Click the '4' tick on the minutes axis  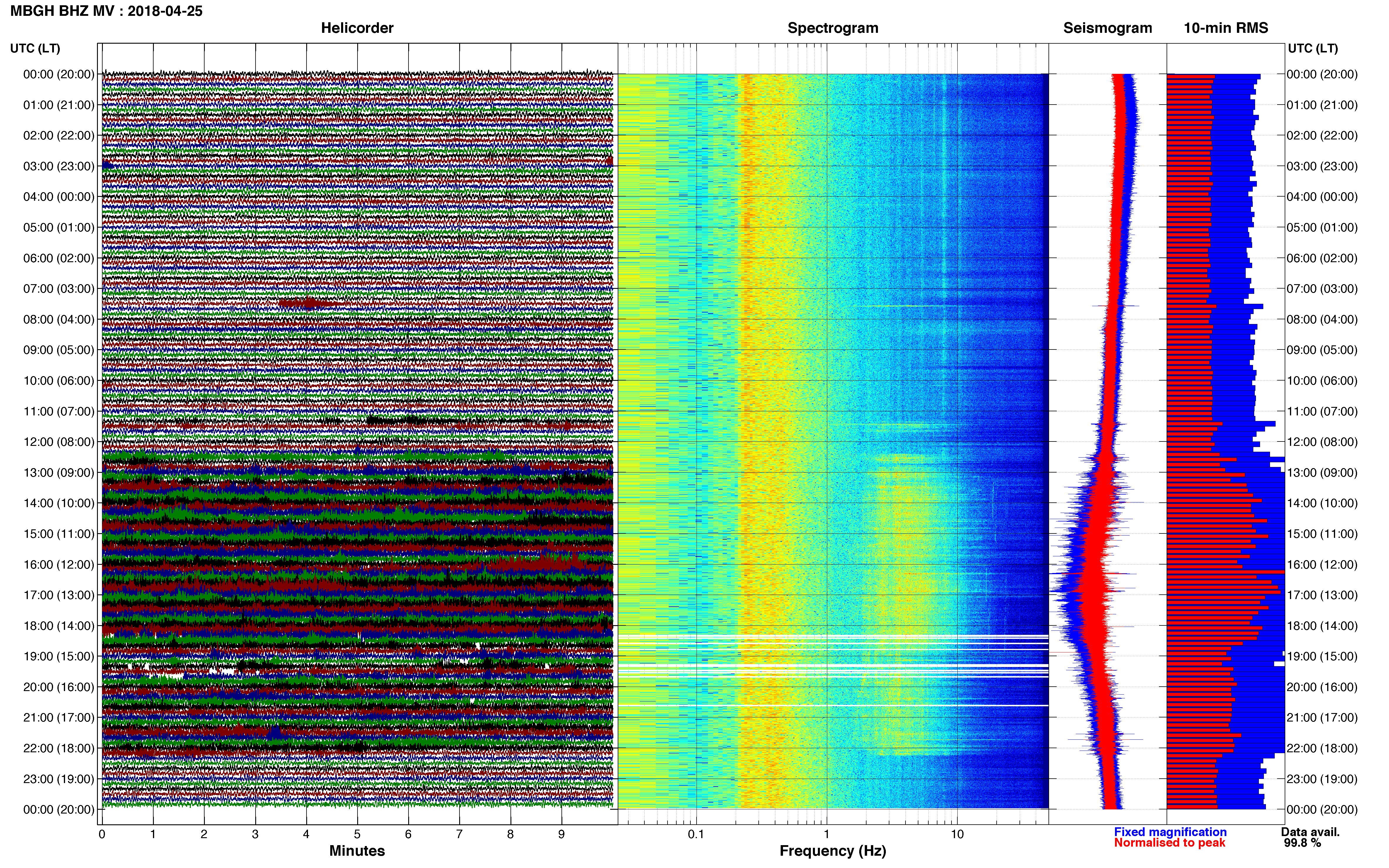306,834
